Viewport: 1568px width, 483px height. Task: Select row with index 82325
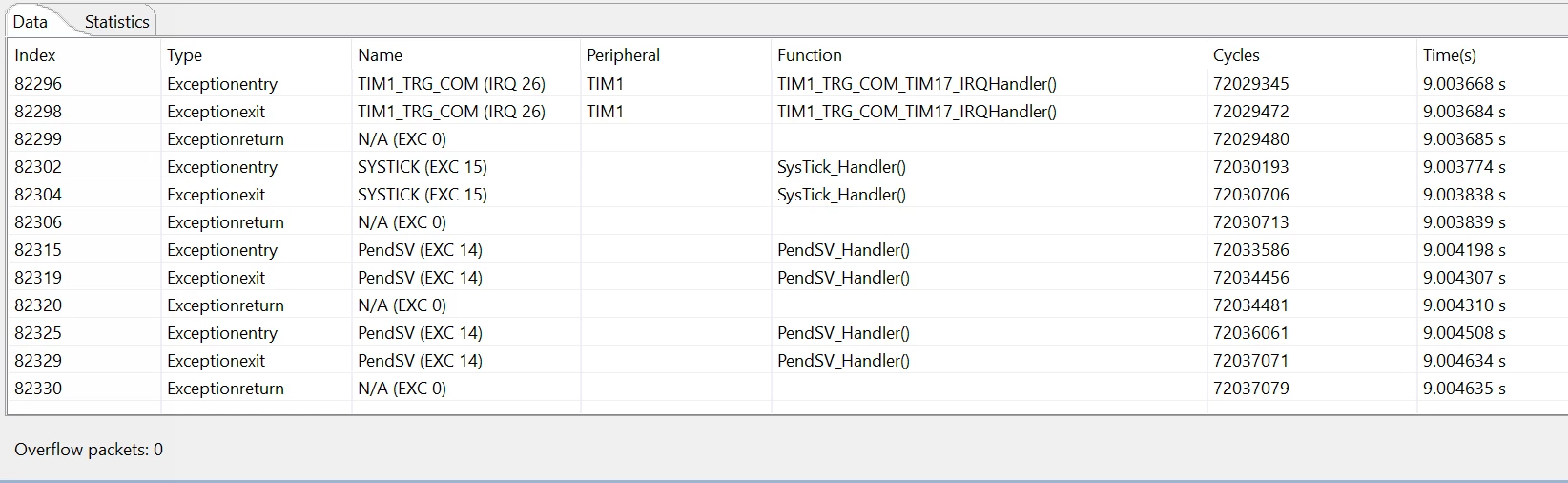[787, 332]
